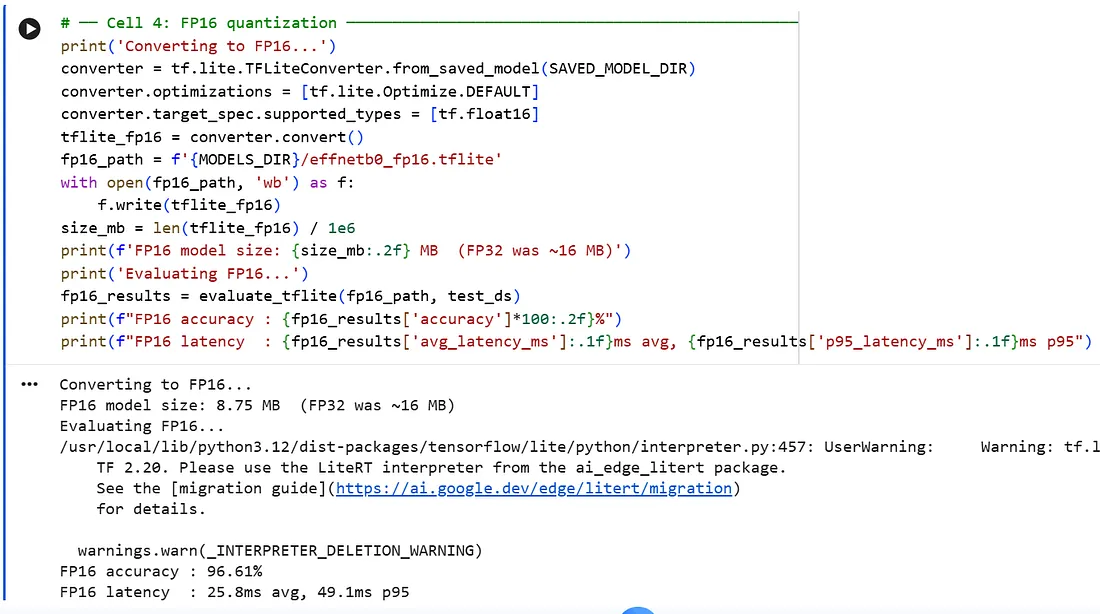Click the converter.optimizations assignment line
Screen dimensions: 1100x614
click(x=300, y=92)
